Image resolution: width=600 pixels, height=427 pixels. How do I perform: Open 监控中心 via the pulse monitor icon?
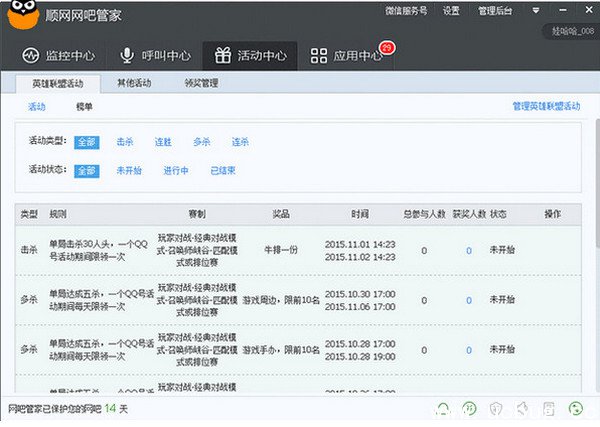[31, 55]
